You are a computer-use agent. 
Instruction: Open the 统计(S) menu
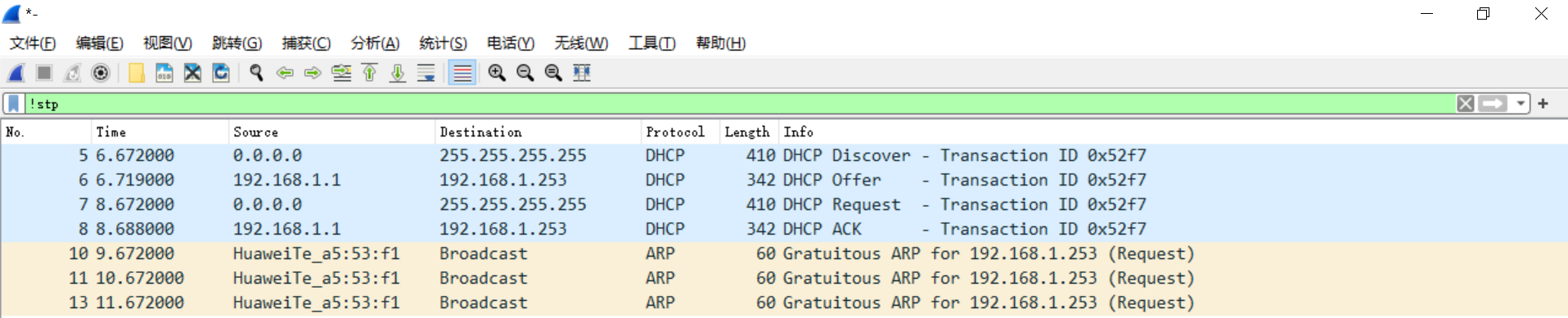pos(443,43)
